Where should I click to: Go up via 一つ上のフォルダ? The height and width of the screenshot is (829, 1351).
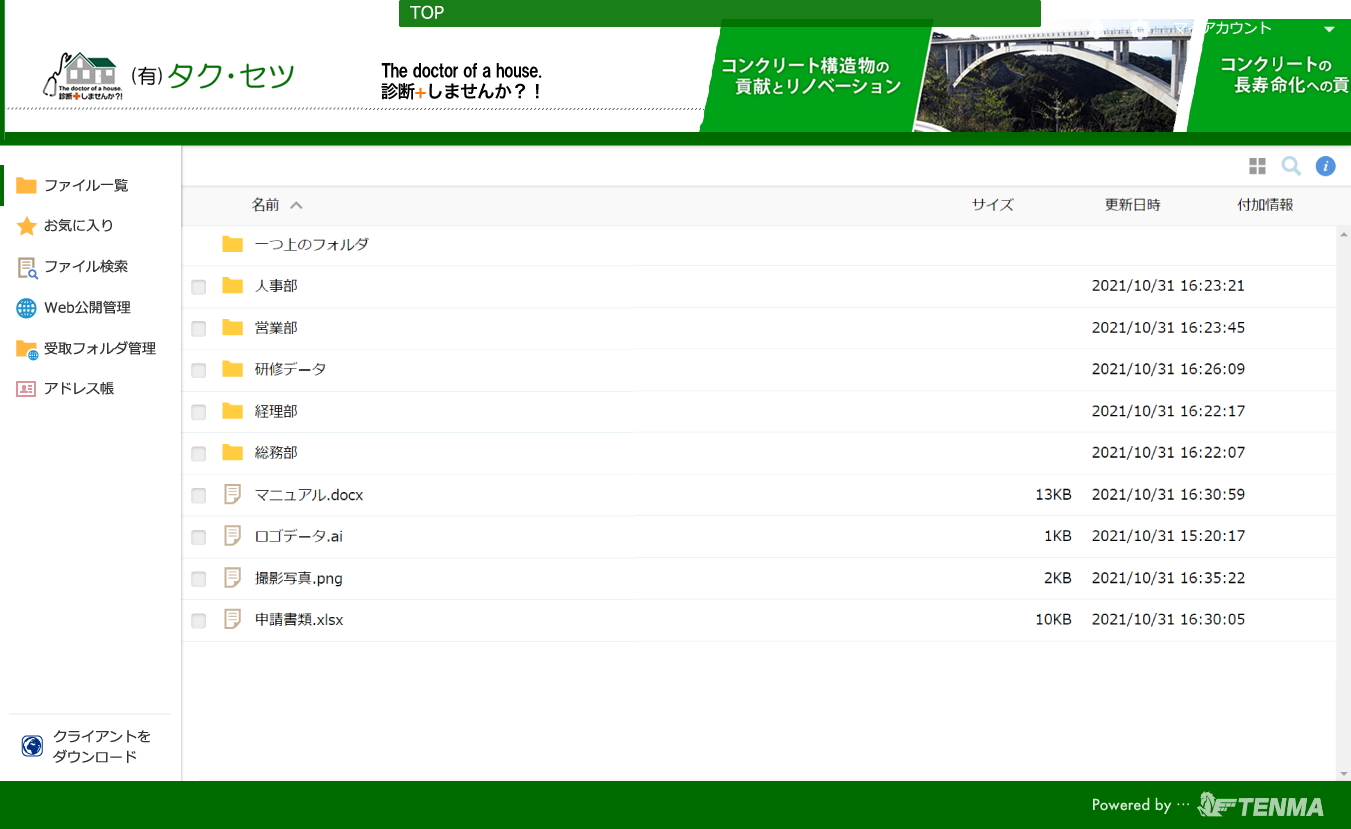pos(311,244)
